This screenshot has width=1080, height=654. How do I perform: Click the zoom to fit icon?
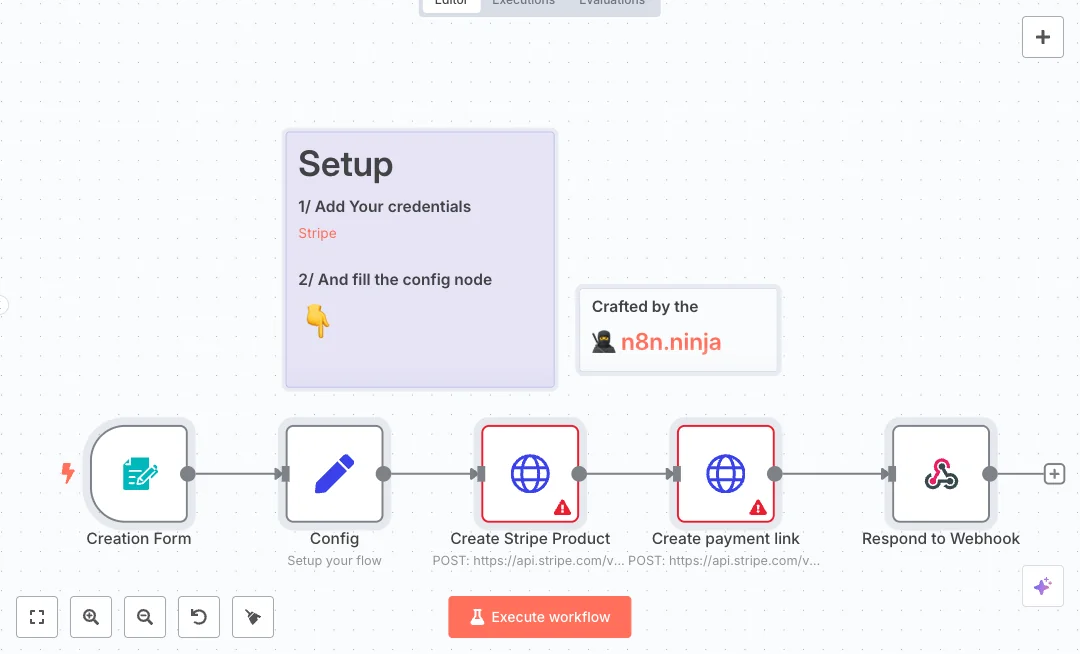37,617
